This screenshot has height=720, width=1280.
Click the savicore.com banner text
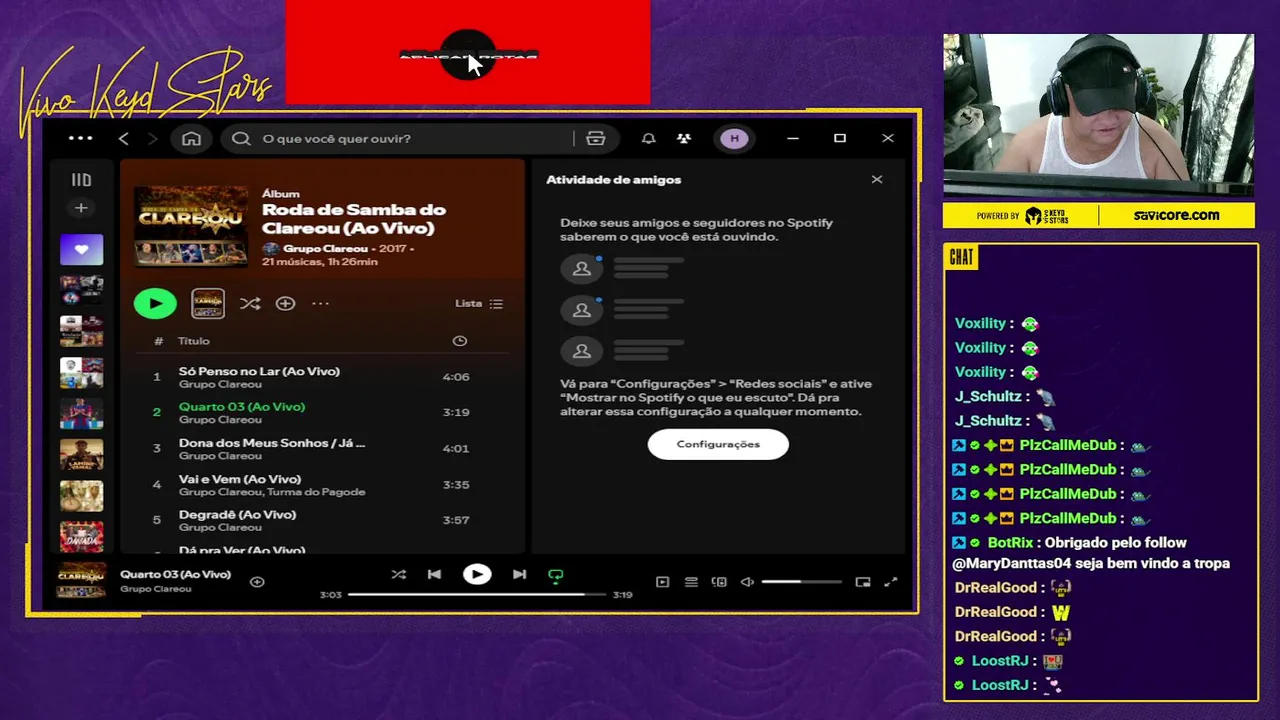(x=1176, y=215)
